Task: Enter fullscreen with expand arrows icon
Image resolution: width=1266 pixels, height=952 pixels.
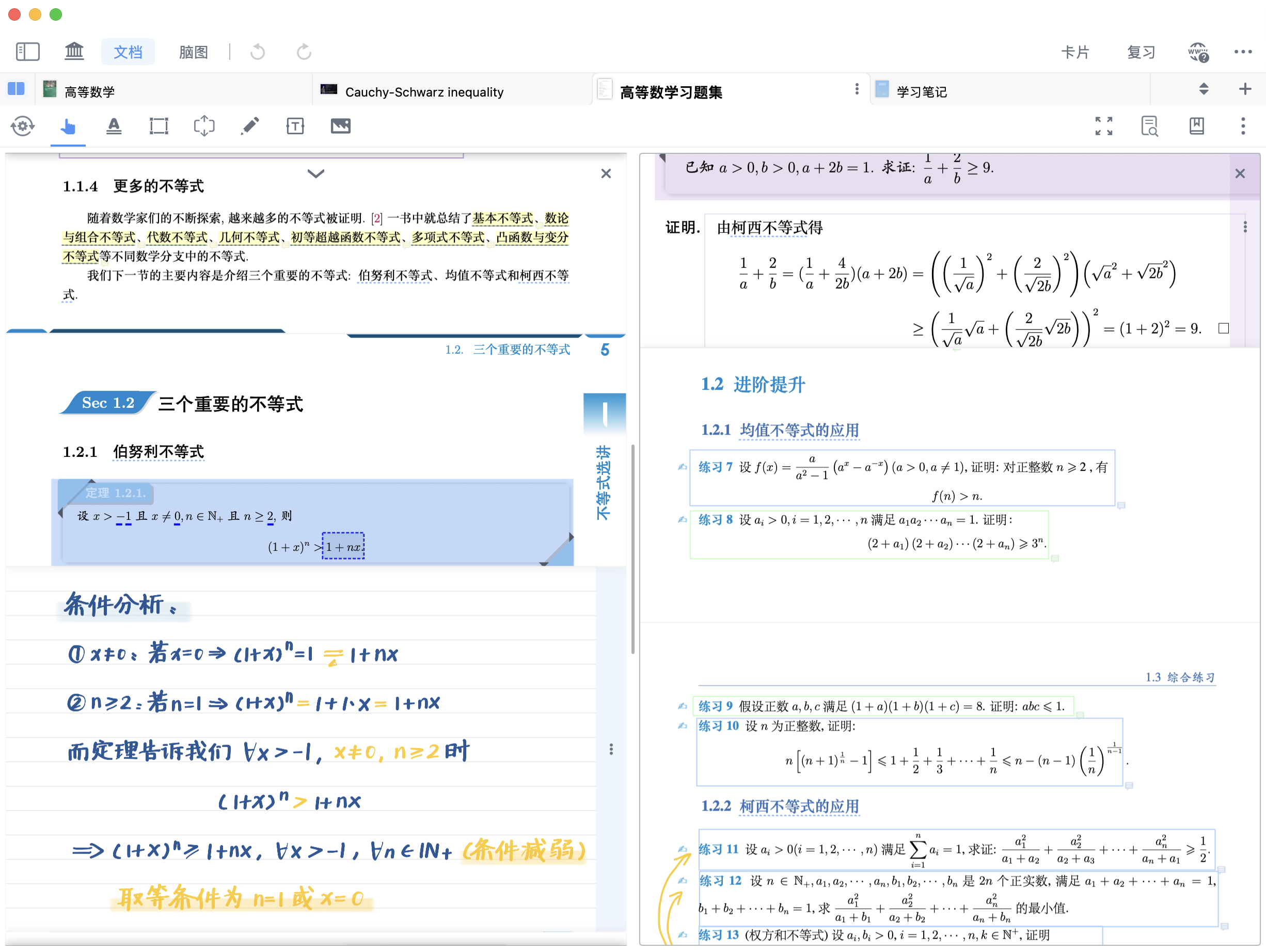Action: point(1103,126)
